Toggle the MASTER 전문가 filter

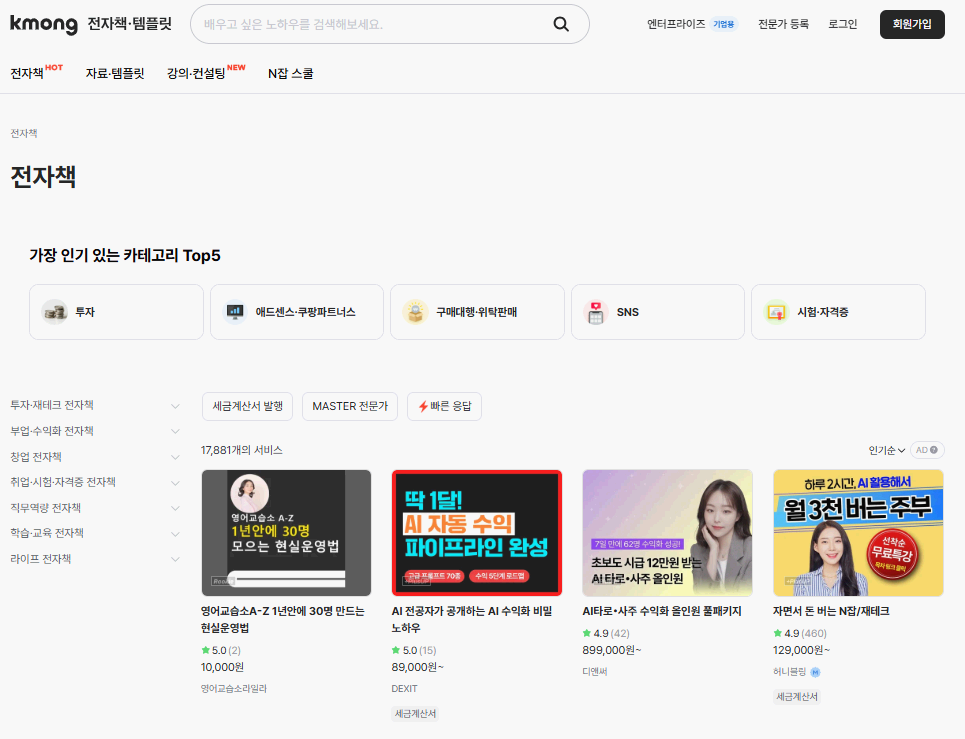(x=350, y=407)
